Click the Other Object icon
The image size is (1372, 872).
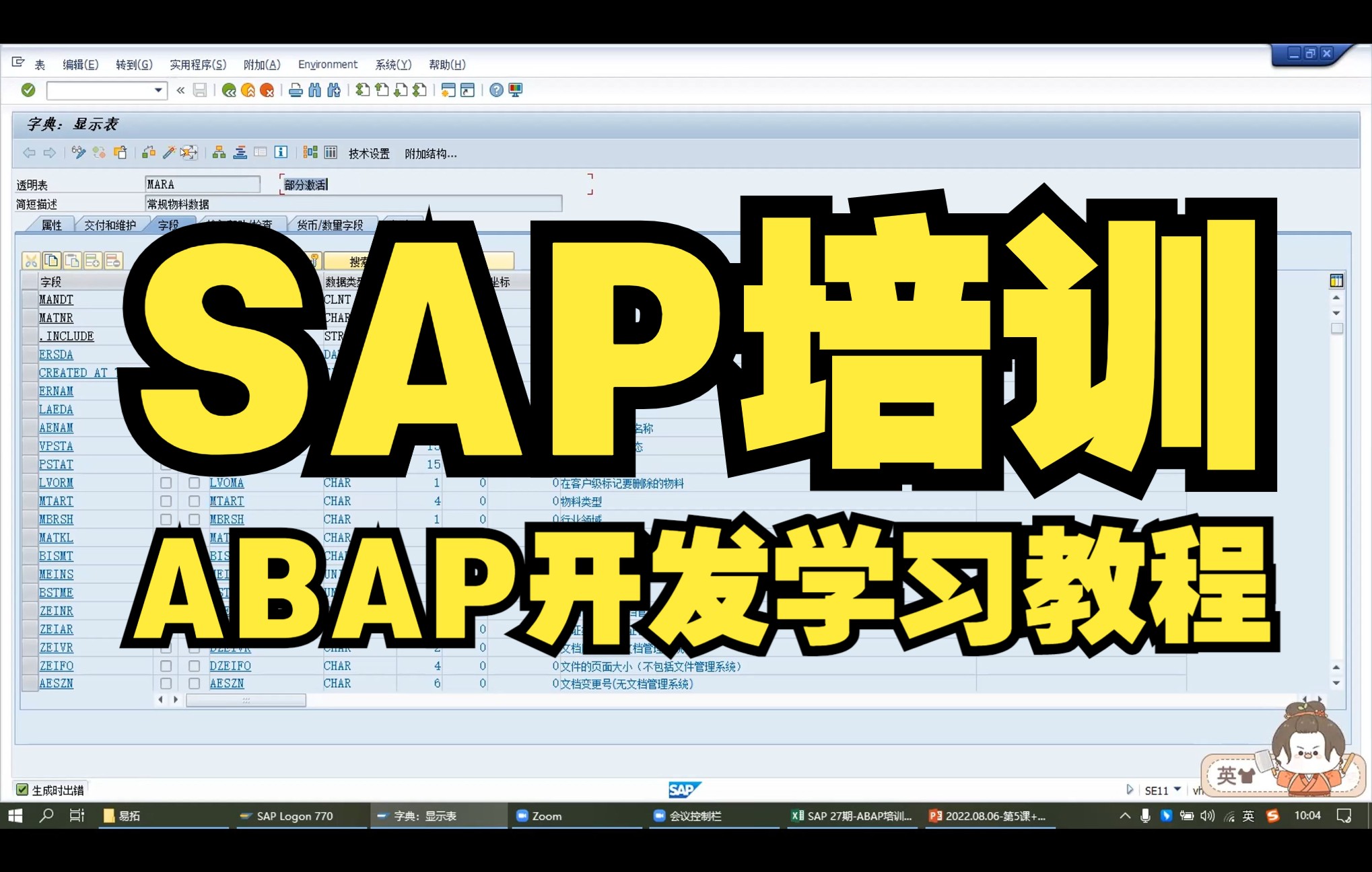click(120, 153)
